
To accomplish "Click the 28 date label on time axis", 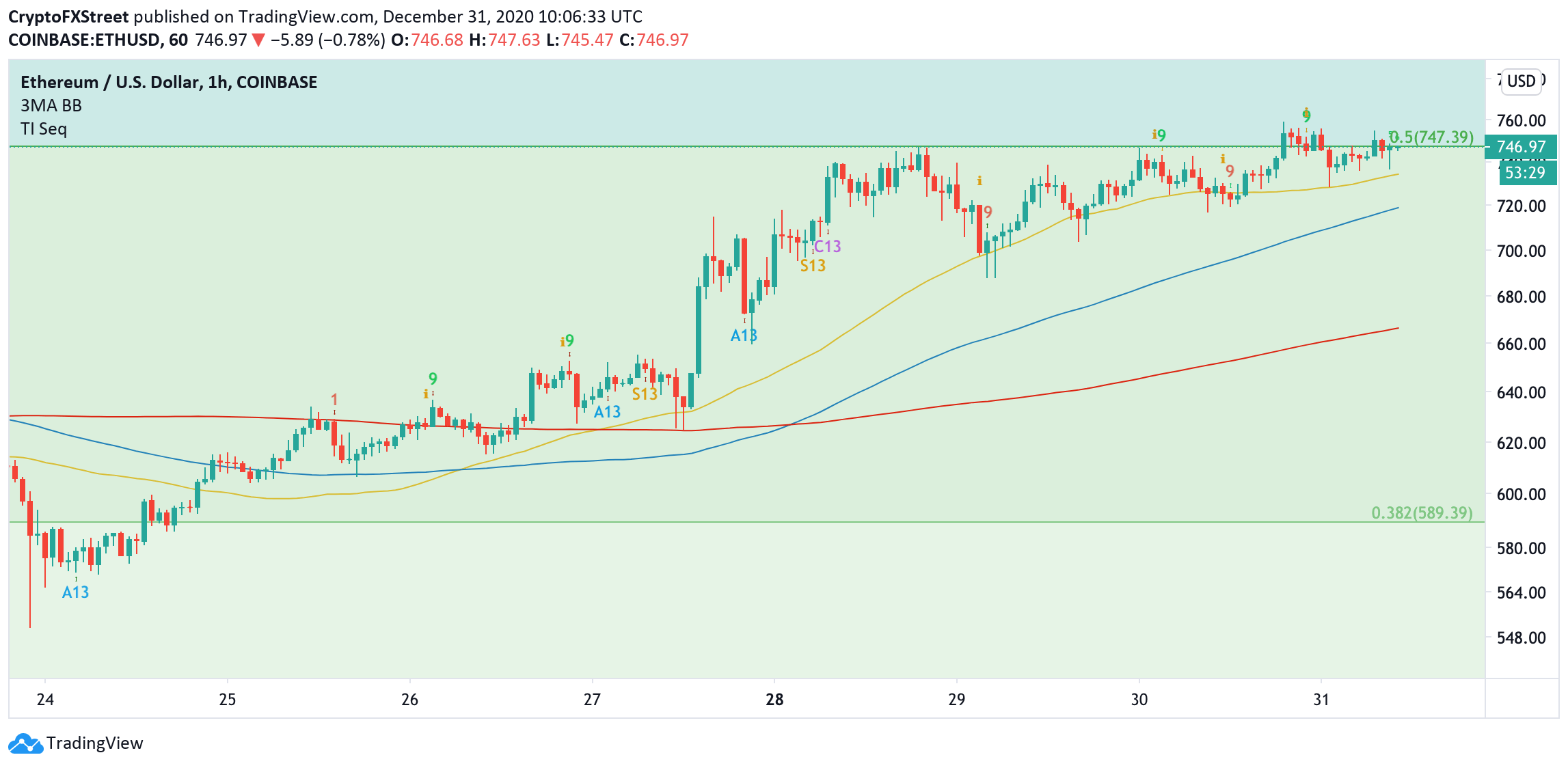I will pos(774,699).
